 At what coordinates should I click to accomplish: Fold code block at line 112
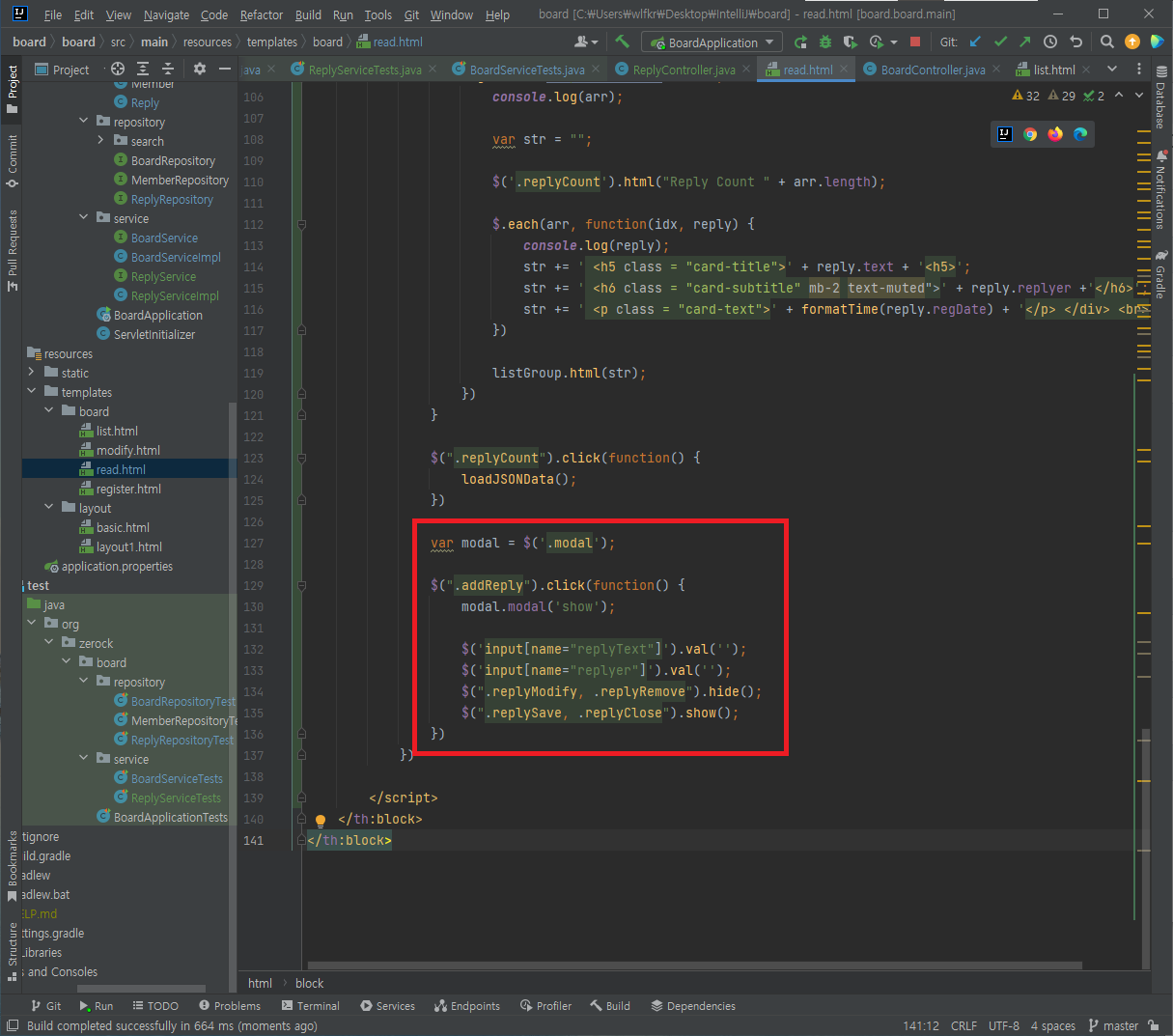[x=301, y=225]
